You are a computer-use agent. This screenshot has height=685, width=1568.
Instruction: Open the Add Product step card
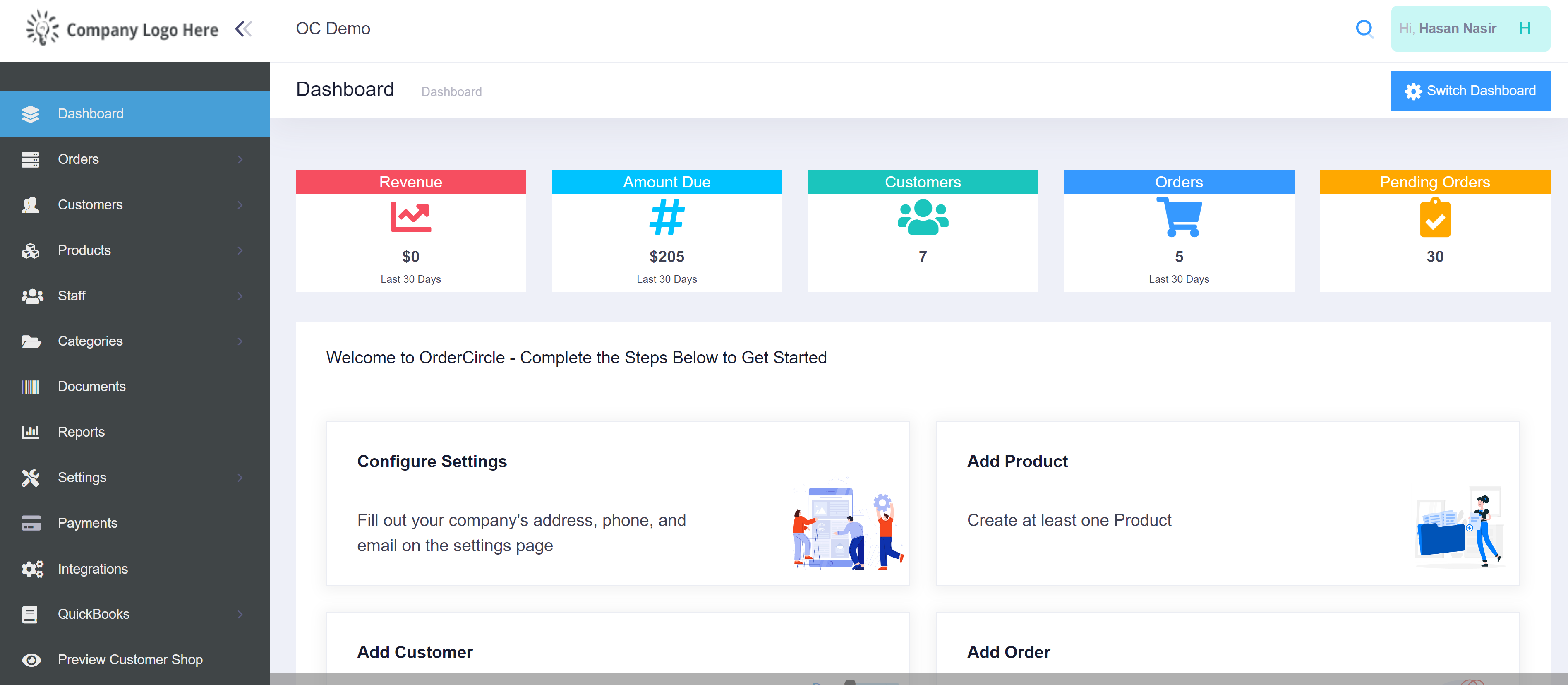pyautogui.click(x=1227, y=504)
